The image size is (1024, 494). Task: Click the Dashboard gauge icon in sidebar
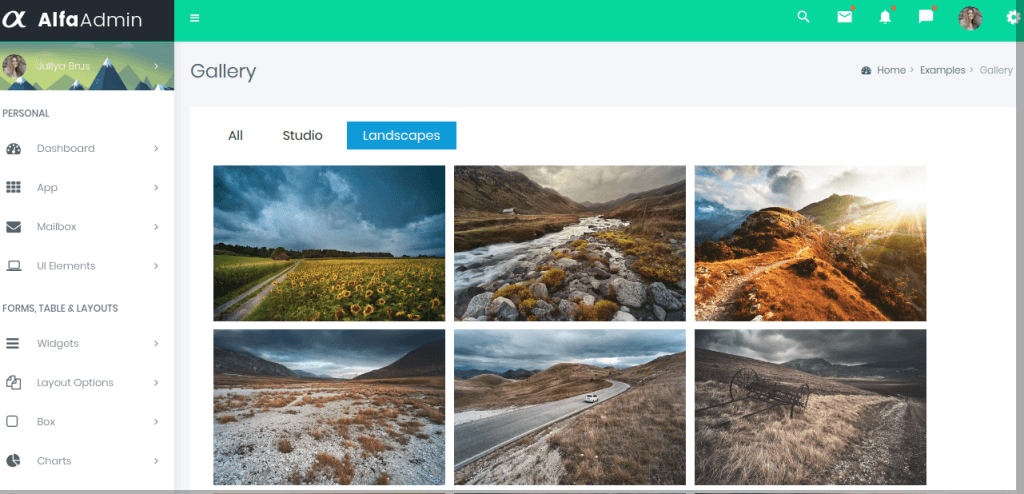click(x=14, y=148)
